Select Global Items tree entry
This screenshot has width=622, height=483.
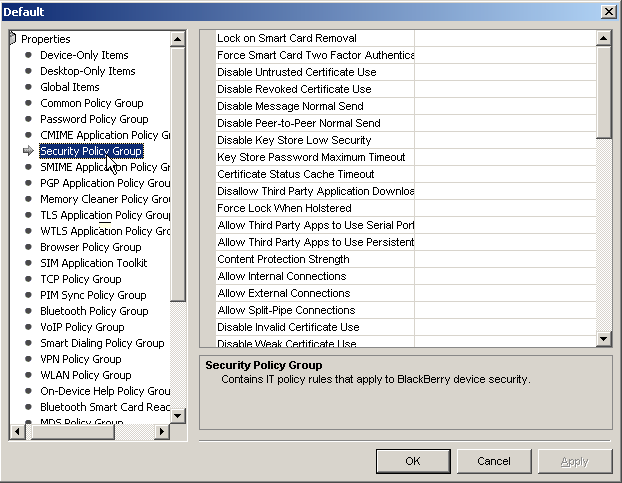click(x=70, y=87)
